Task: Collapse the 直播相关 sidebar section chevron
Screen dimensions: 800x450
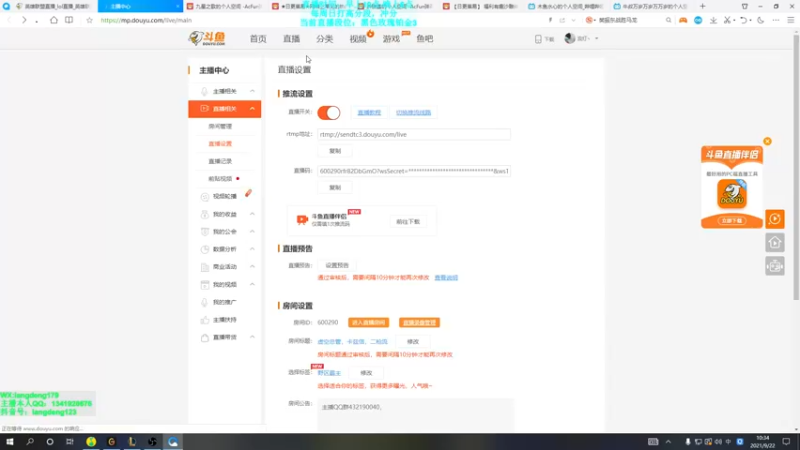Action: click(x=252, y=109)
